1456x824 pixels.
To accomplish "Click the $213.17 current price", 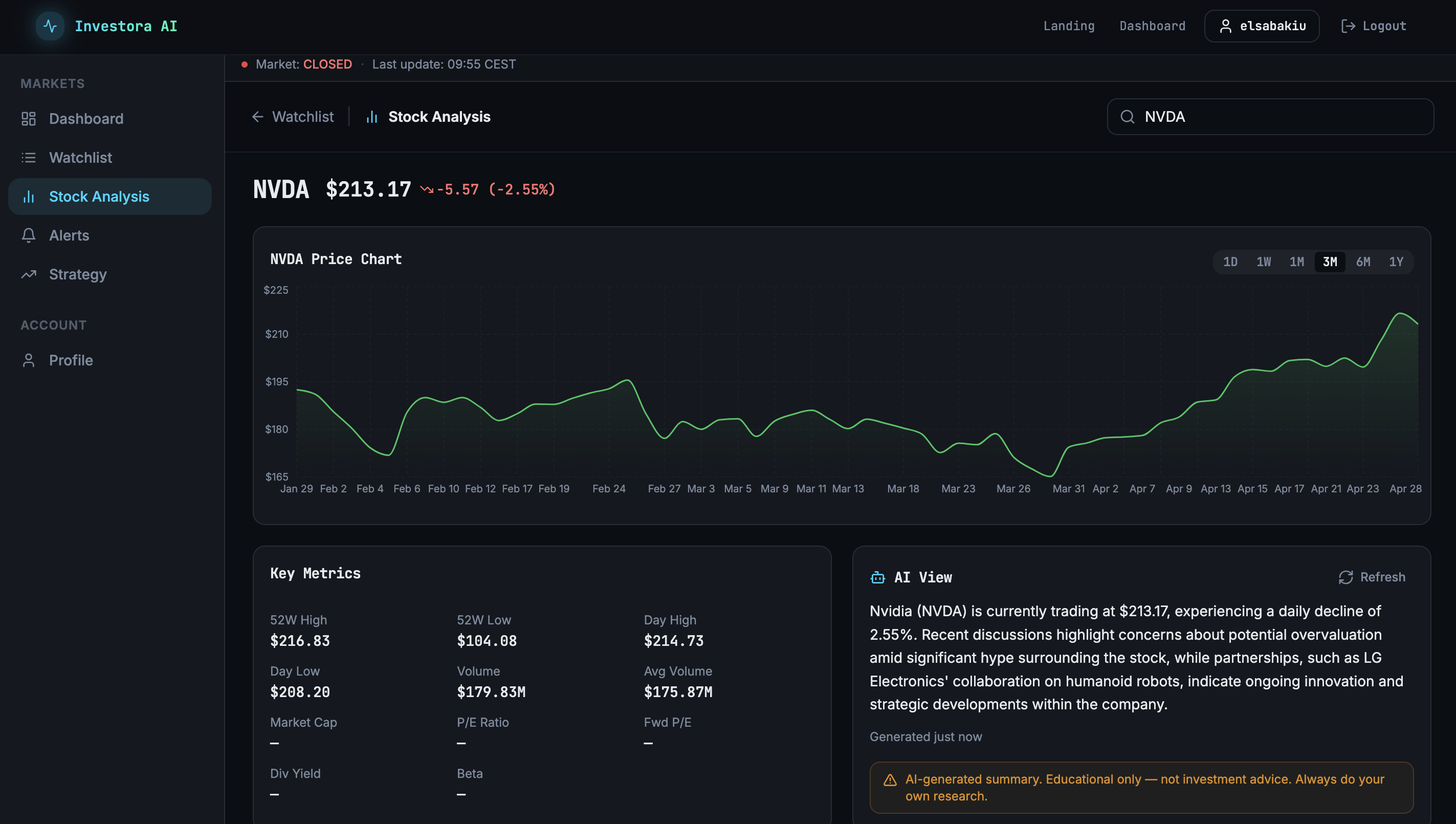I will point(368,189).
